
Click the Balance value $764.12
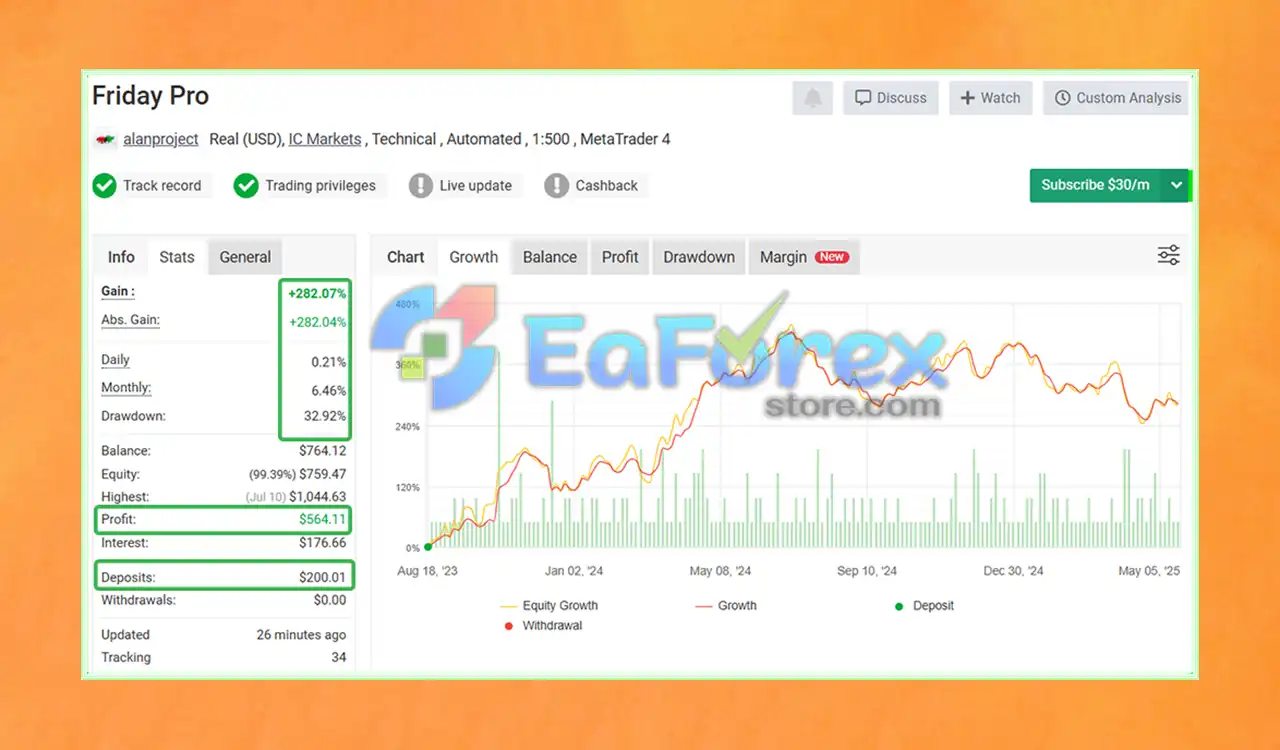point(322,451)
